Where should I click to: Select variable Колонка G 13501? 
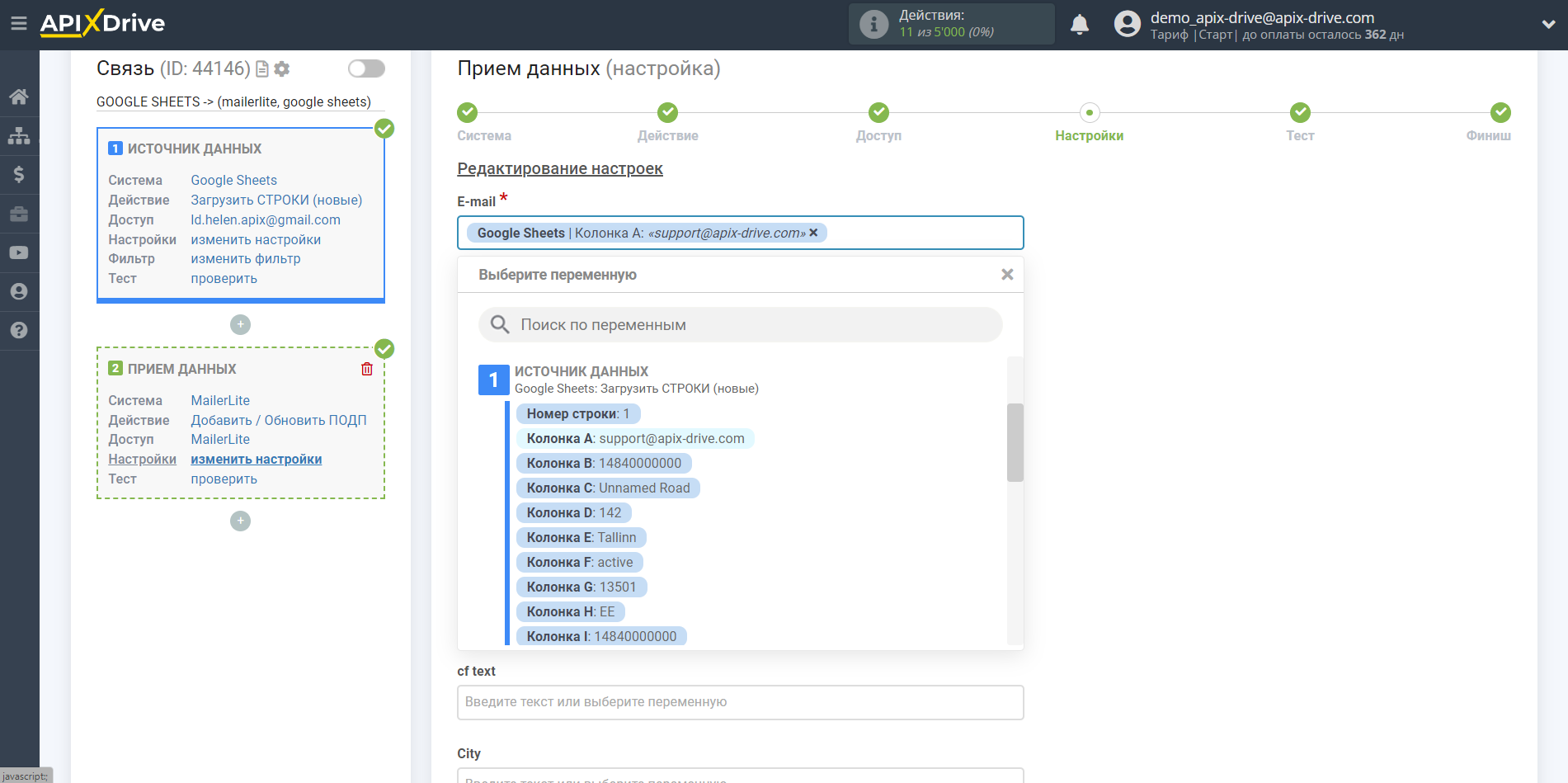click(582, 587)
